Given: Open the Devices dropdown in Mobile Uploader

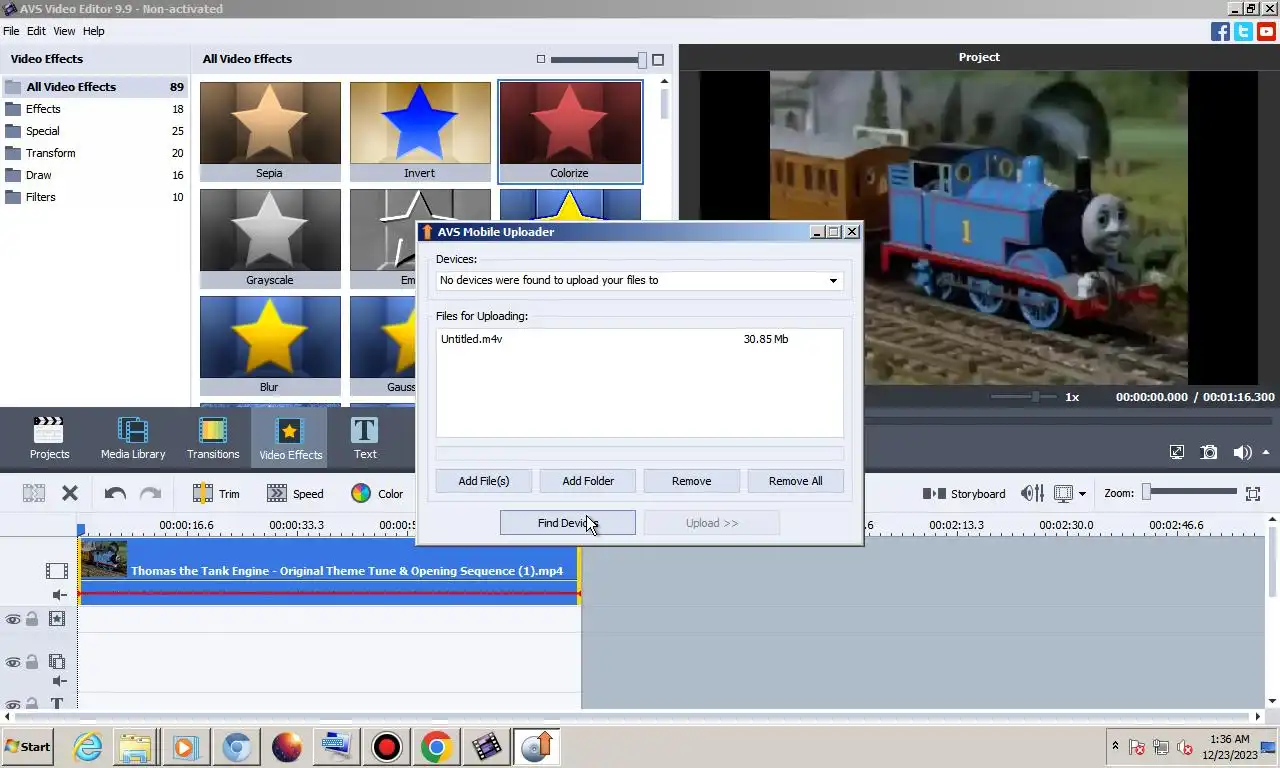Looking at the screenshot, I should pyautogui.click(x=639, y=280).
